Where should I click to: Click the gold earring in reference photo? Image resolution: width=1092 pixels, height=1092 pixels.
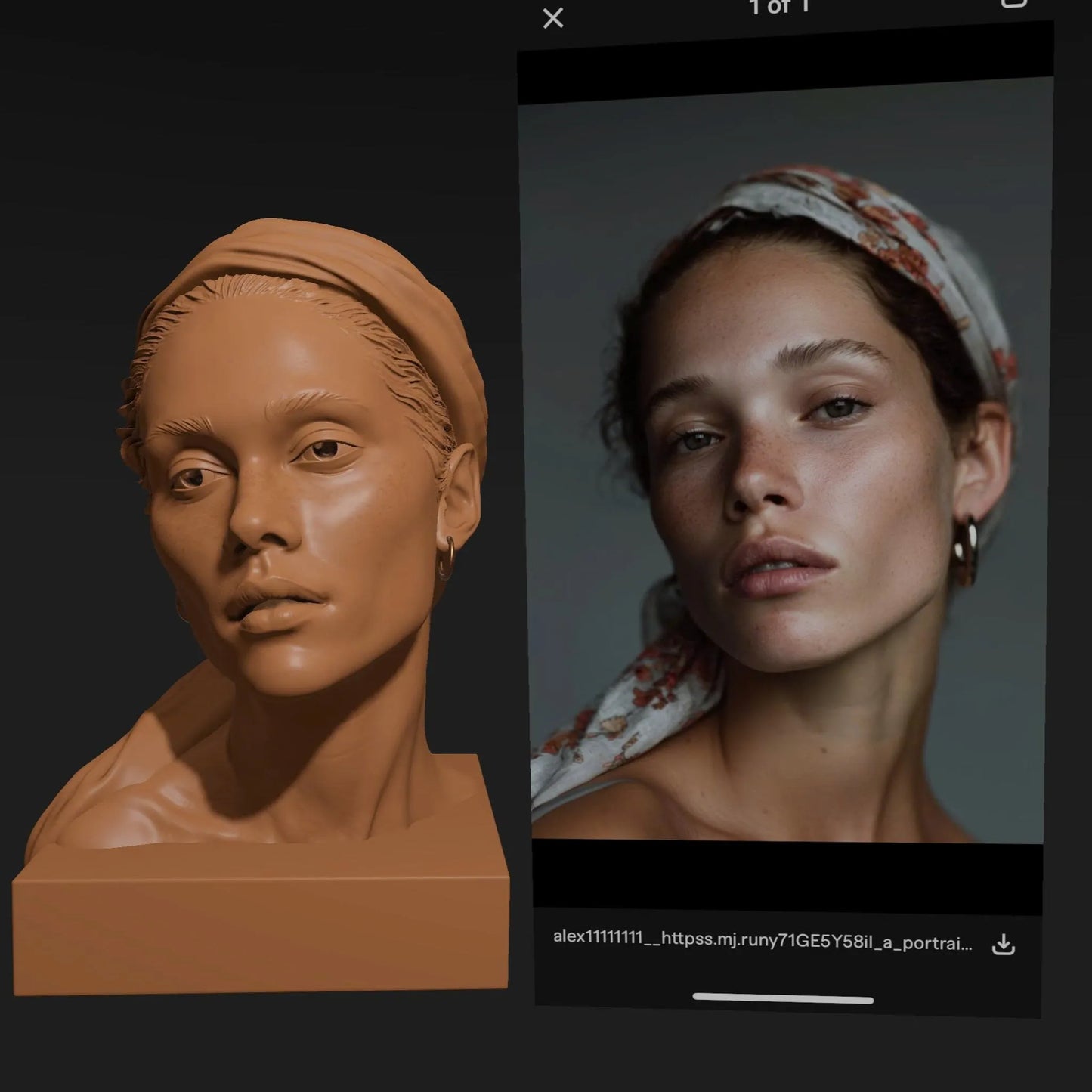(967, 549)
